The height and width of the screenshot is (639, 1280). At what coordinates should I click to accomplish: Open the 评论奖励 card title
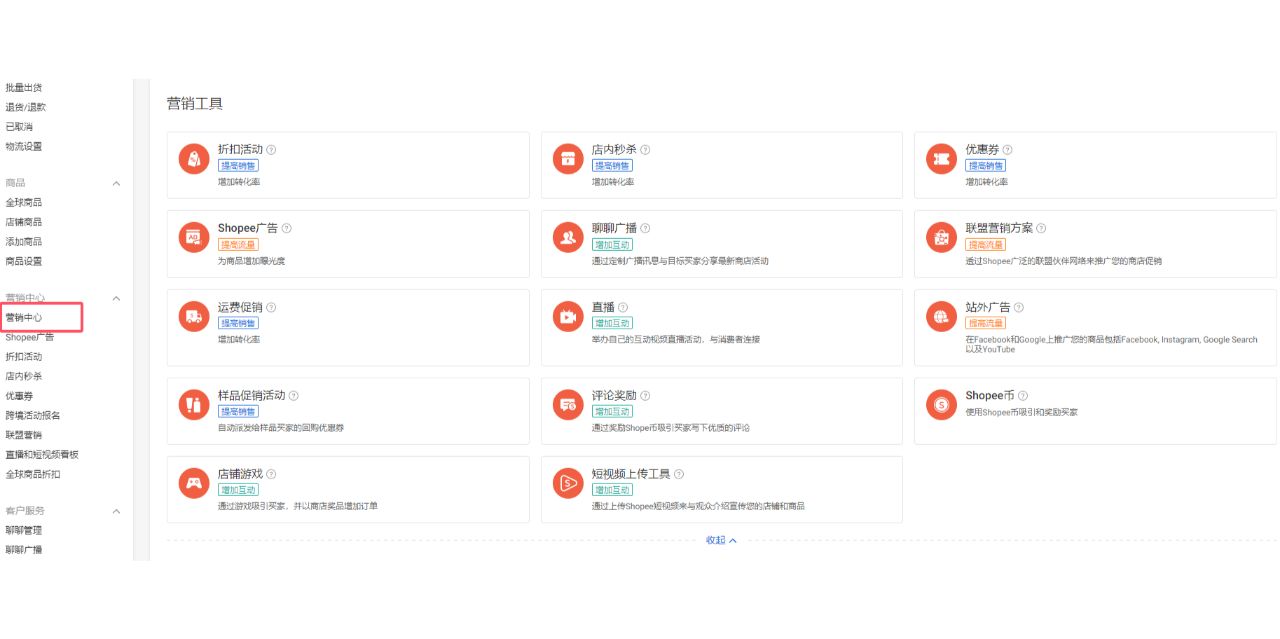614,396
